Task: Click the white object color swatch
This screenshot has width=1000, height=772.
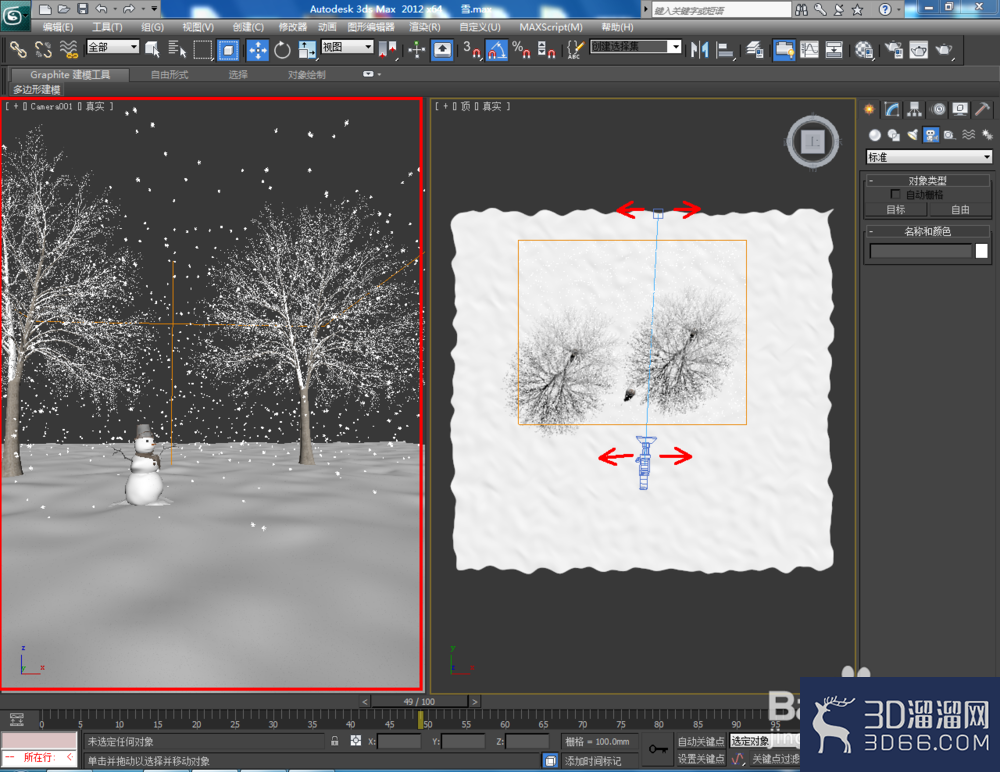Action: (982, 251)
